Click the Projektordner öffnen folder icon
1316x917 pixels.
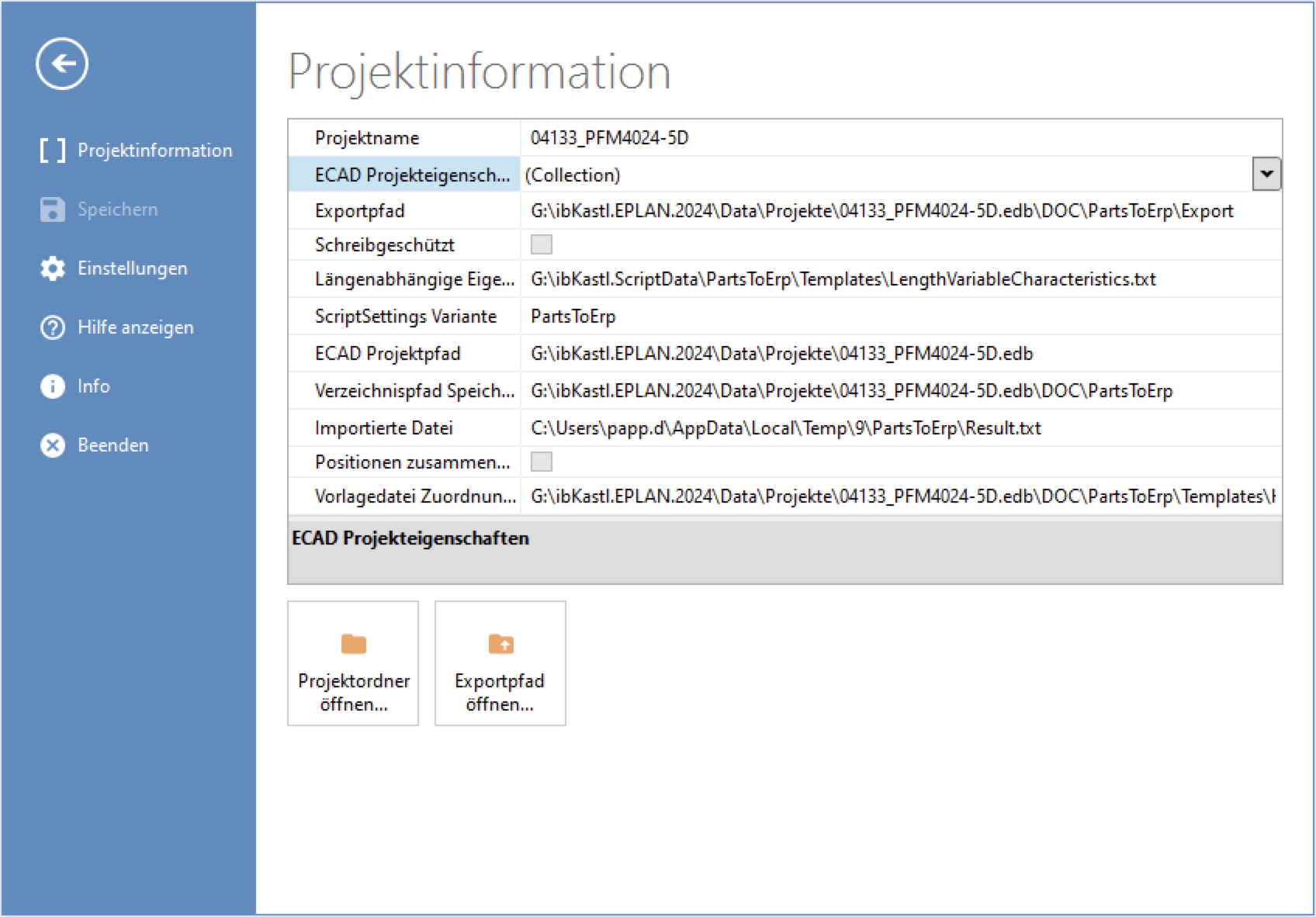click(353, 644)
